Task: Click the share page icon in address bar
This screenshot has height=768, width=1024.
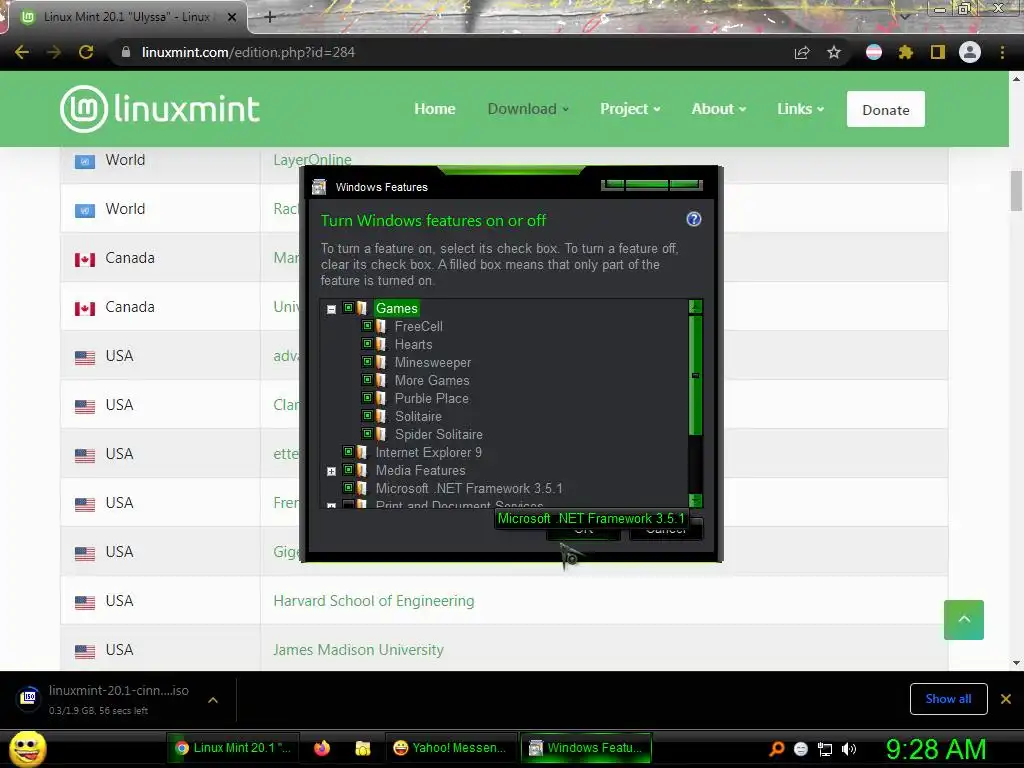Action: coord(802,52)
